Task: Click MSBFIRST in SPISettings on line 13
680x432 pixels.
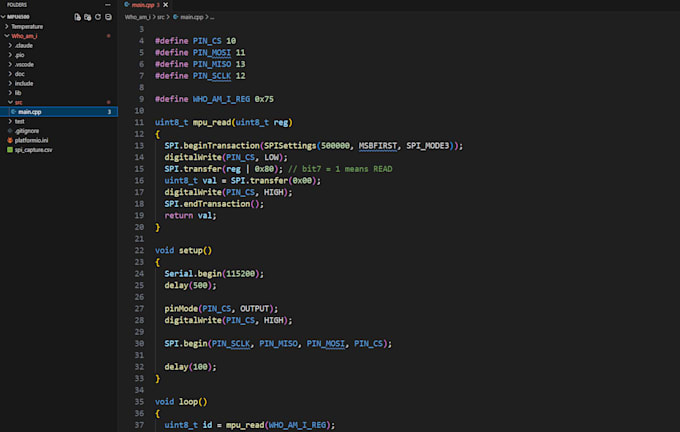Action: click(377, 146)
